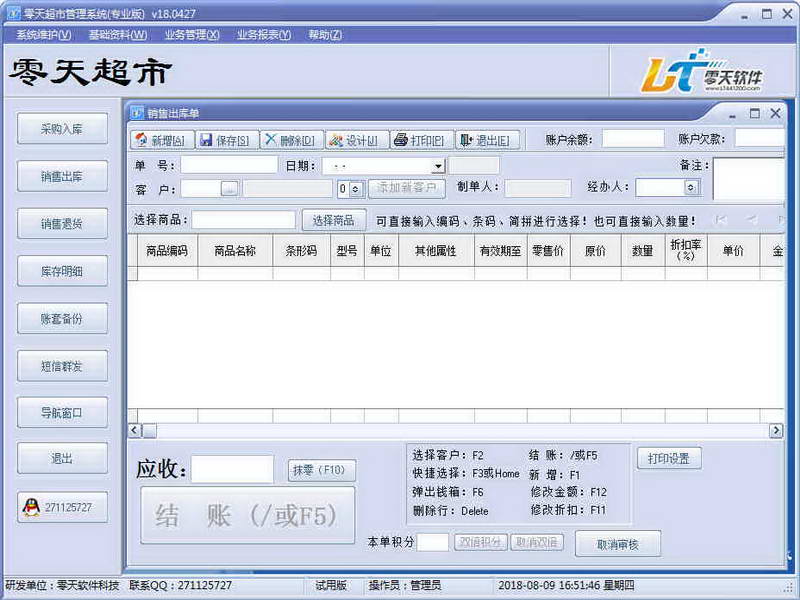Close the 销售出库单 inner window
The width and height of the screenshot is (800, 600).
[x=775, y=113]
